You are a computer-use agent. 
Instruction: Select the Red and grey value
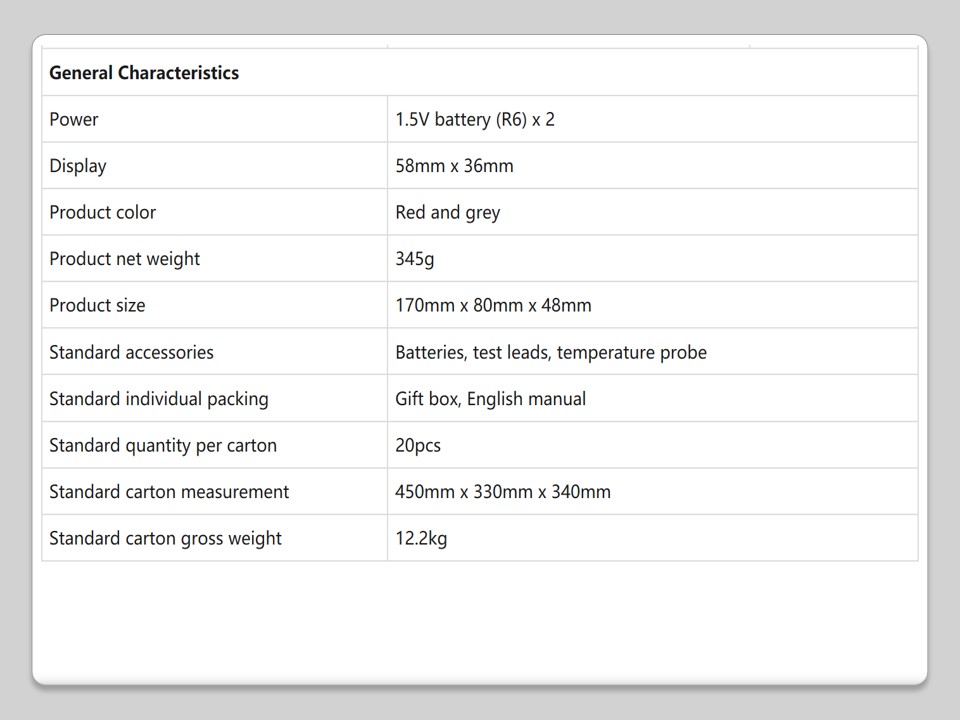[447, 212]
